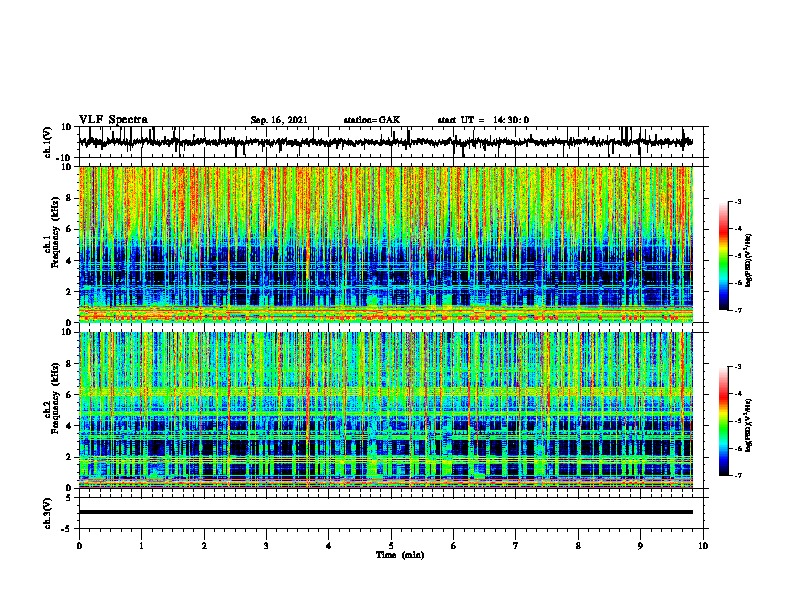Click time axis tick label "5"
Screen dimensions: 792x612
coord(391,546)
